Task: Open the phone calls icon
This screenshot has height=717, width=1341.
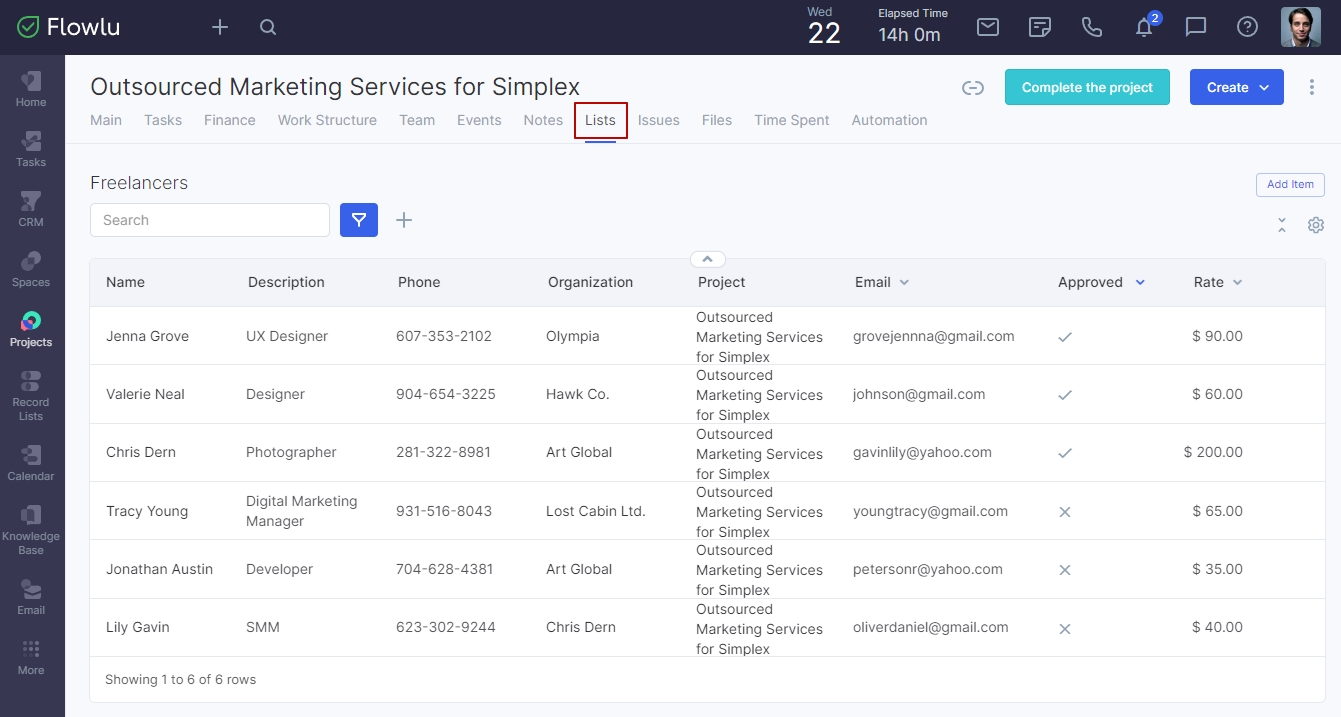Action: click(x=1092, y=27)
